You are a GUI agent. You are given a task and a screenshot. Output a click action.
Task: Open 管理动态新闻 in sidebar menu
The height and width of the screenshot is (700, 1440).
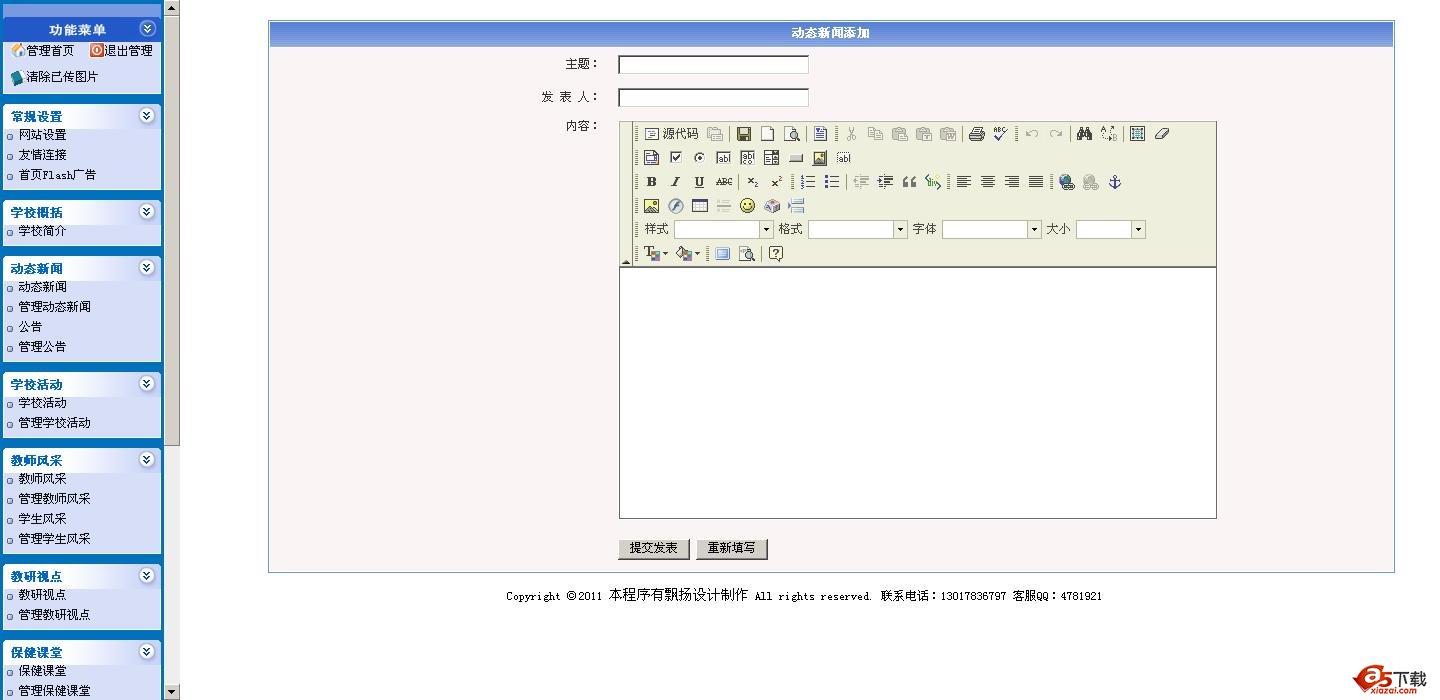coord(54,307)
